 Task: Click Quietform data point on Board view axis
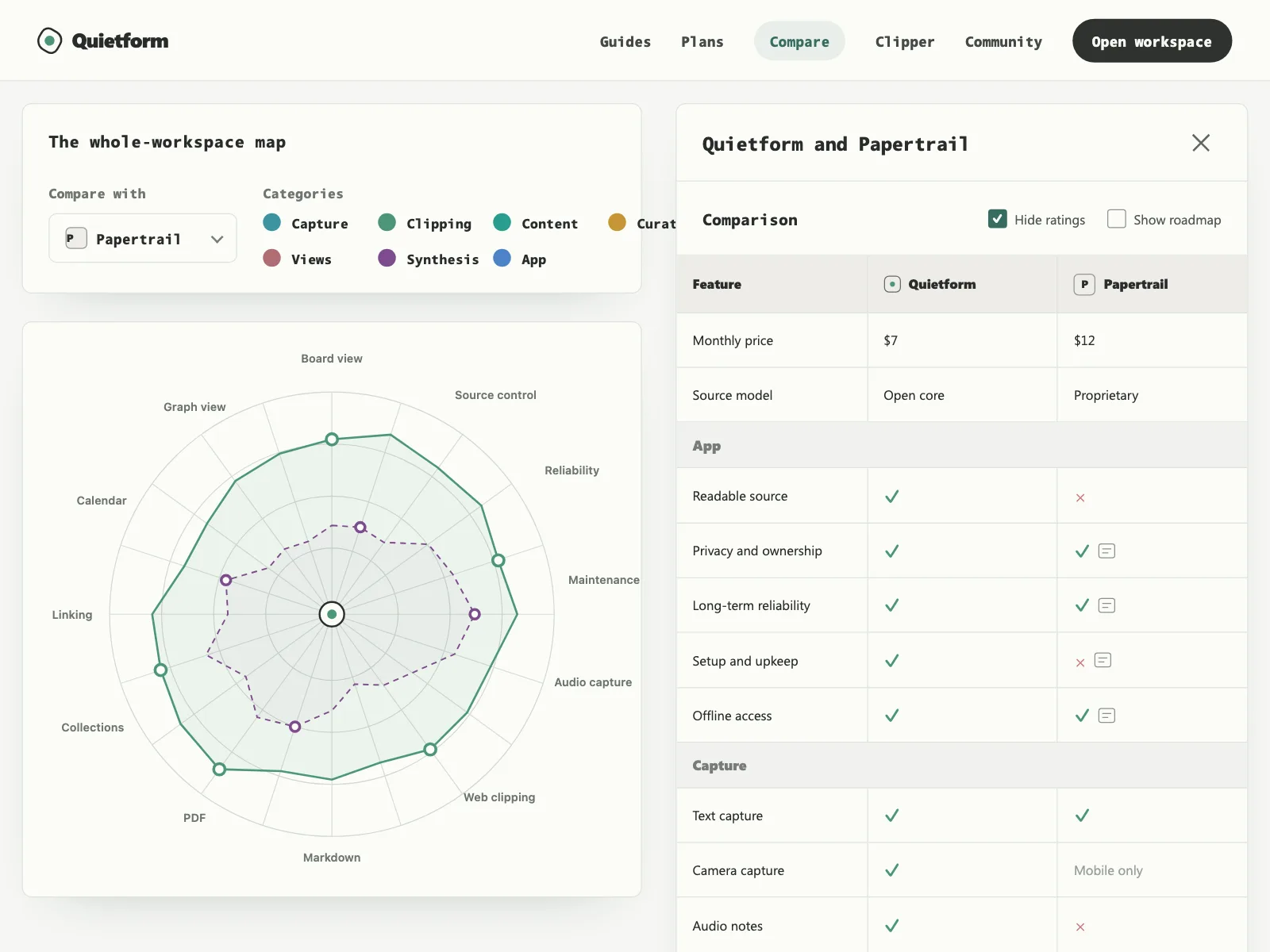(332, 440)
